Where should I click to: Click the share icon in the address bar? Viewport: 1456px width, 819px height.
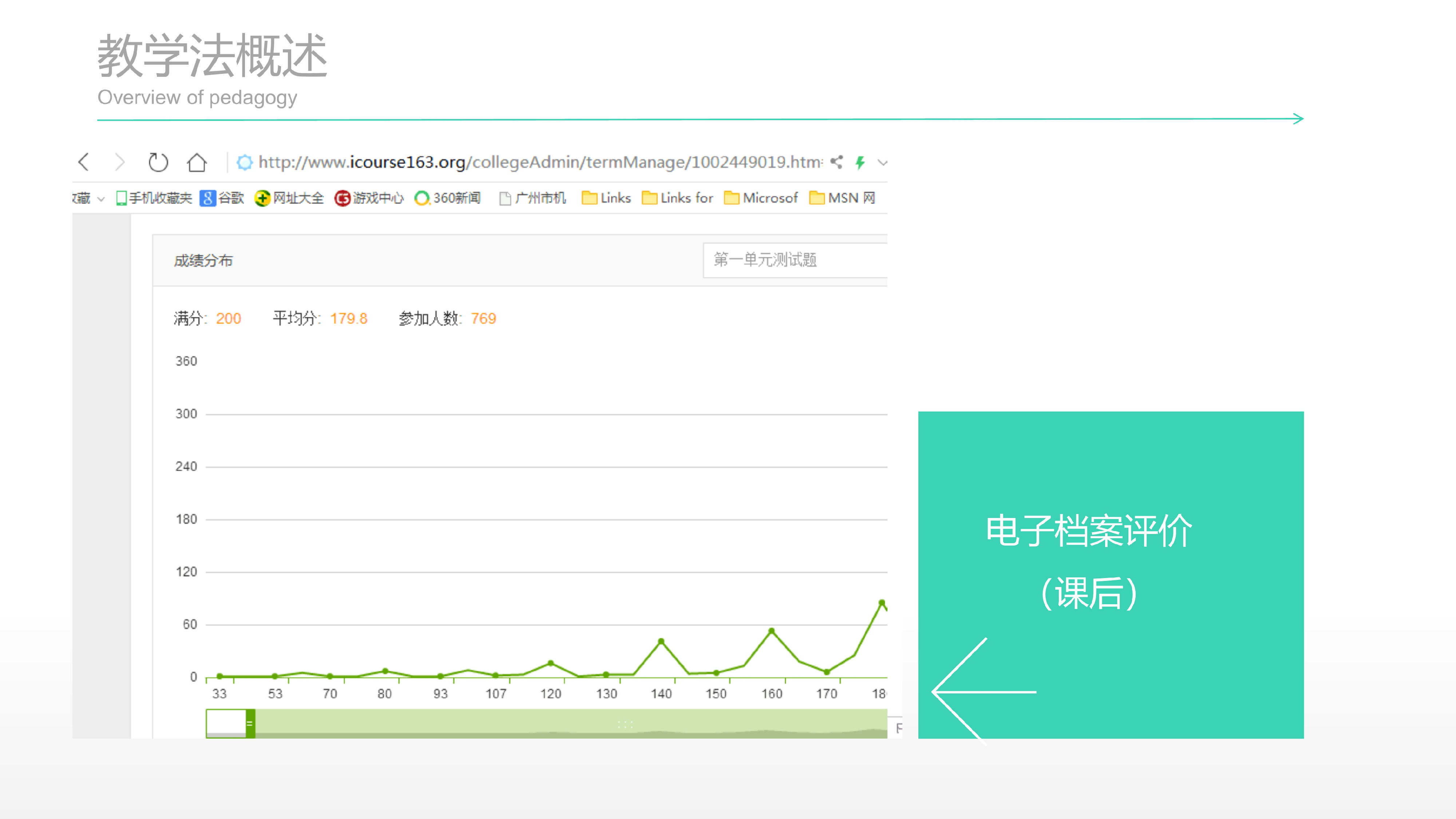(x=836, y=162)
